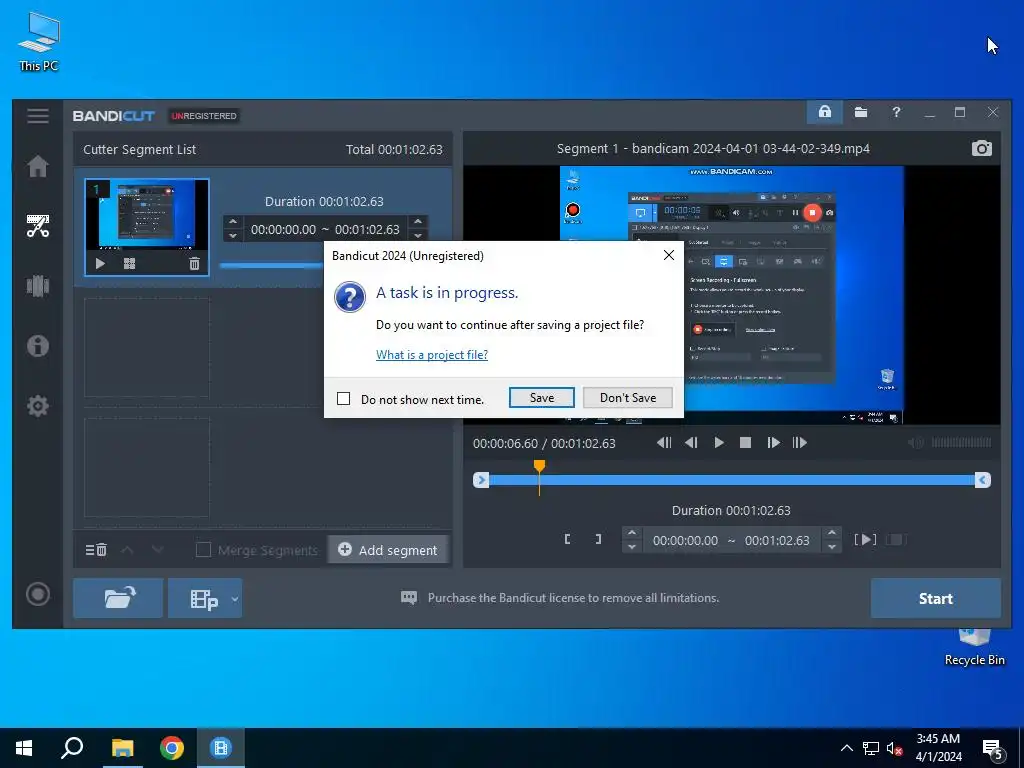Decrease bottom start time stepper

(x=632, y=547)
